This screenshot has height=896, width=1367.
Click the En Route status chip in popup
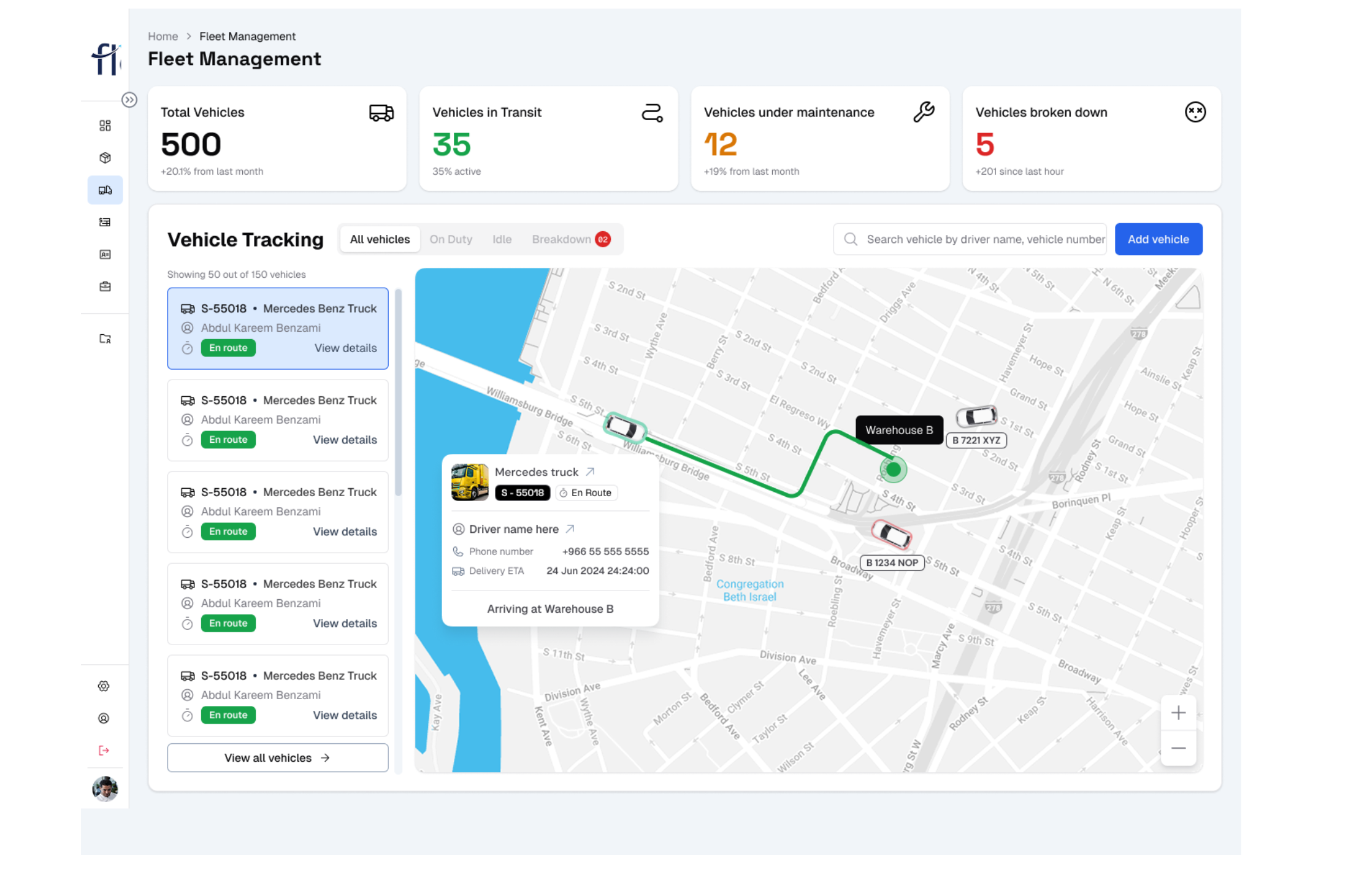586,492
